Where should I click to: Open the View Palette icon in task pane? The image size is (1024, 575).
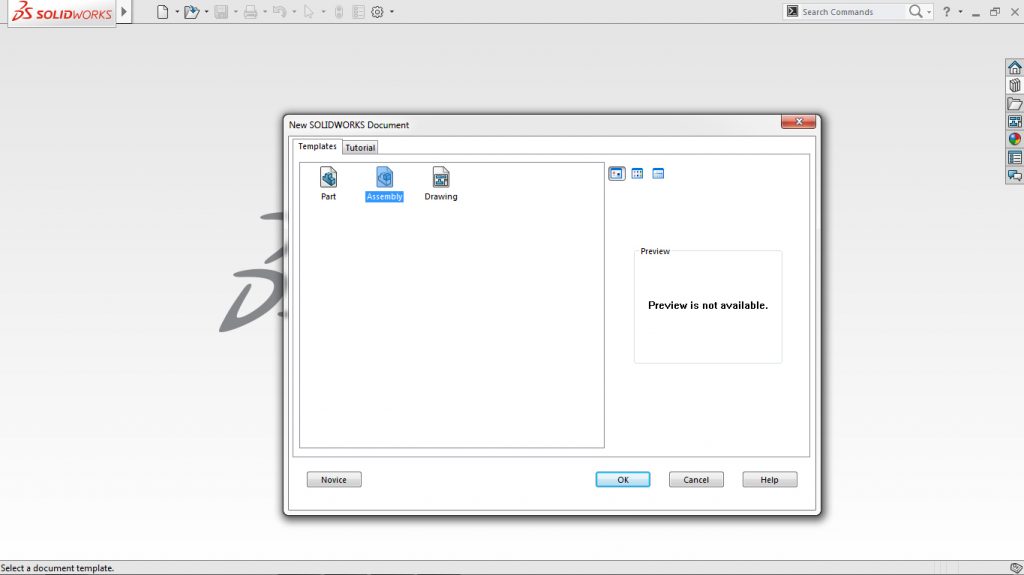point(1014,122)
